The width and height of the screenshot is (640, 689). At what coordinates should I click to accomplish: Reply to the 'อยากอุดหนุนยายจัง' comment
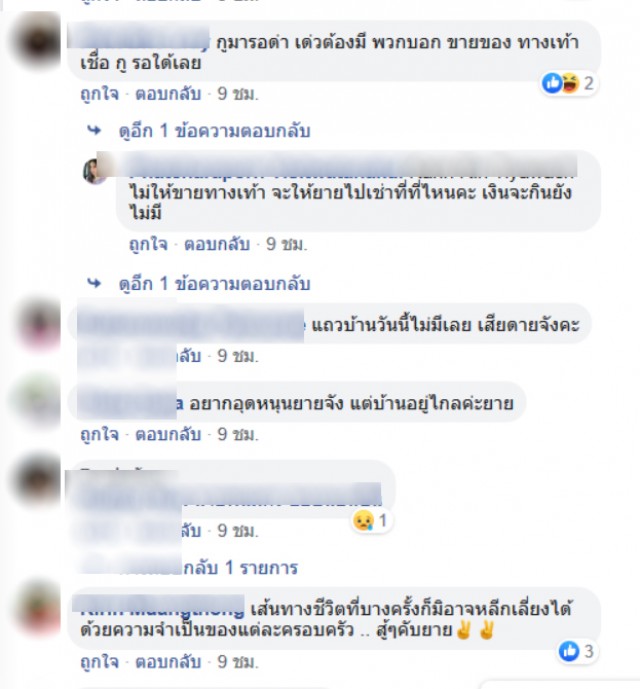pyautogui.click(x=168, y=435)
